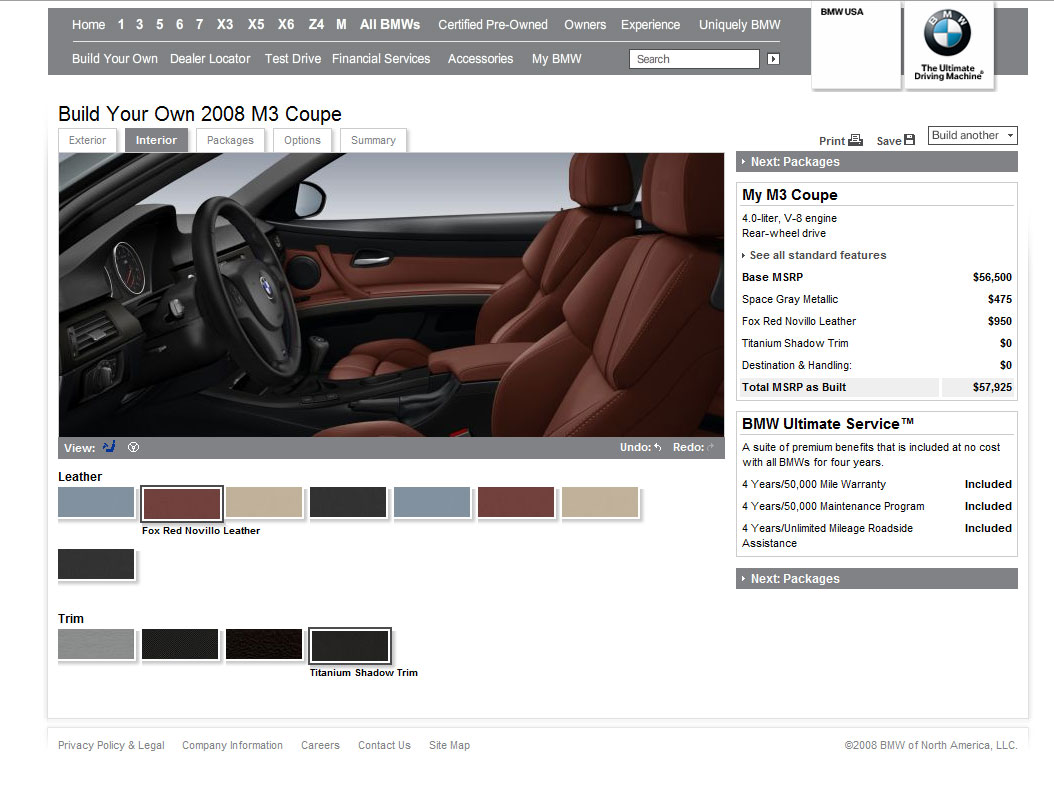Click the top Next: Packages bar

pos(877,161)
